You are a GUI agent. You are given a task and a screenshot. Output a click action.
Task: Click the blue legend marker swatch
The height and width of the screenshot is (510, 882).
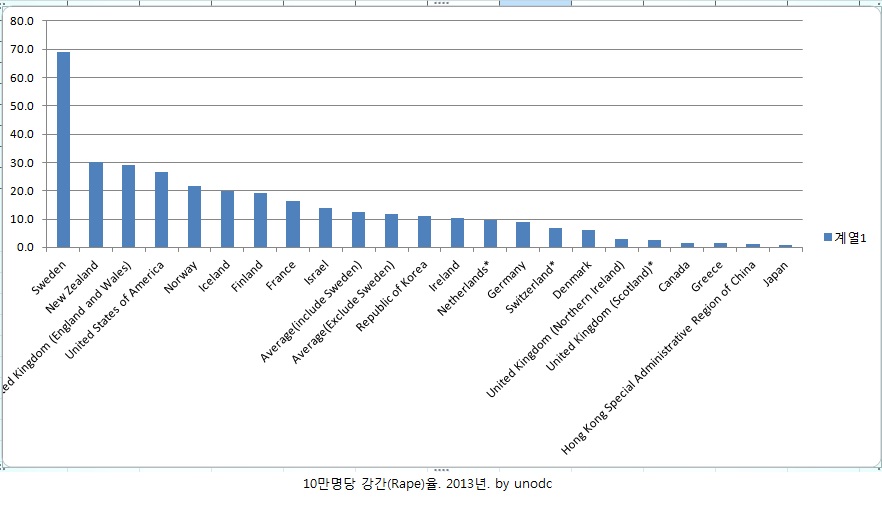tap(827, 237)
